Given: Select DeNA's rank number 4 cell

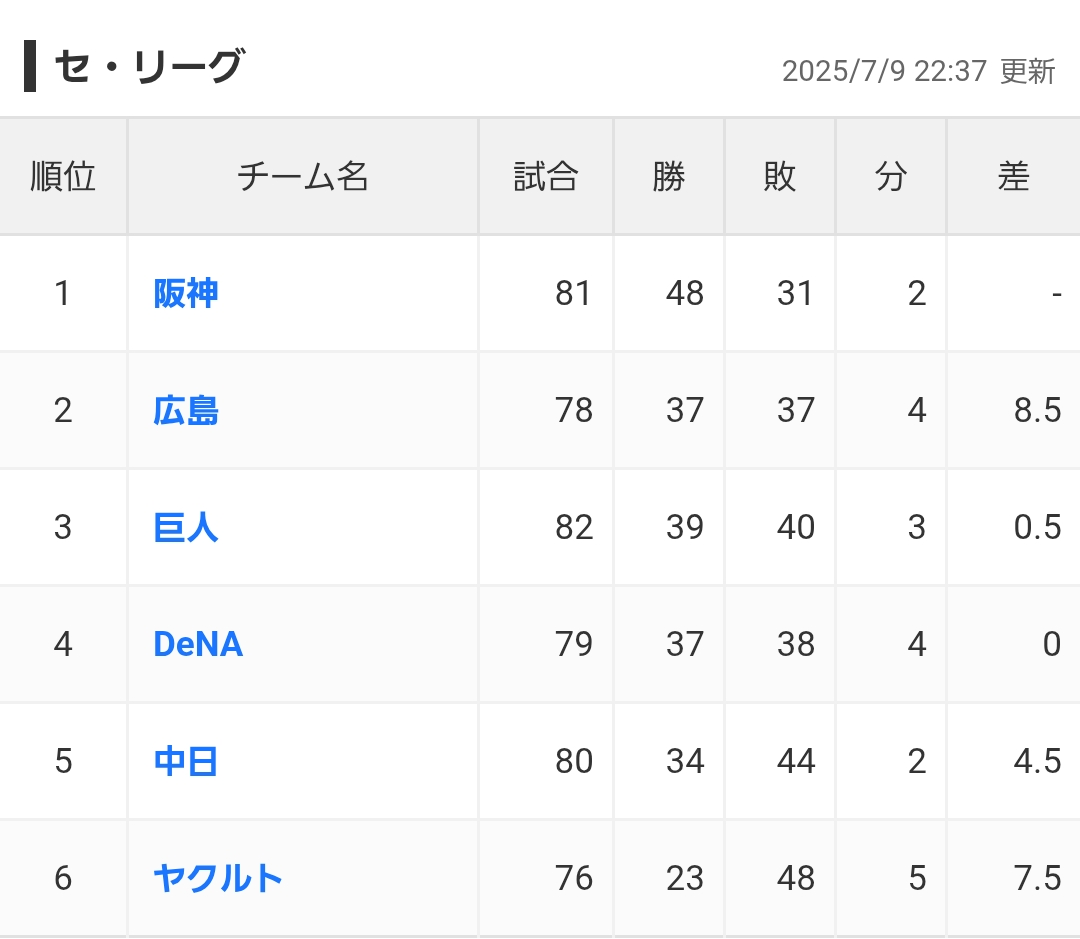Looking at the screenshot, I should tap(63, 644).
